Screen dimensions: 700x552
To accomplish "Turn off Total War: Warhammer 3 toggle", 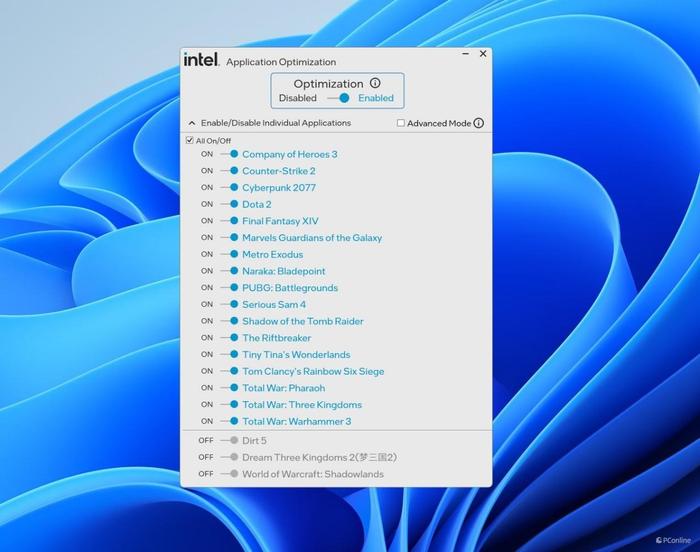I will 229,421.
